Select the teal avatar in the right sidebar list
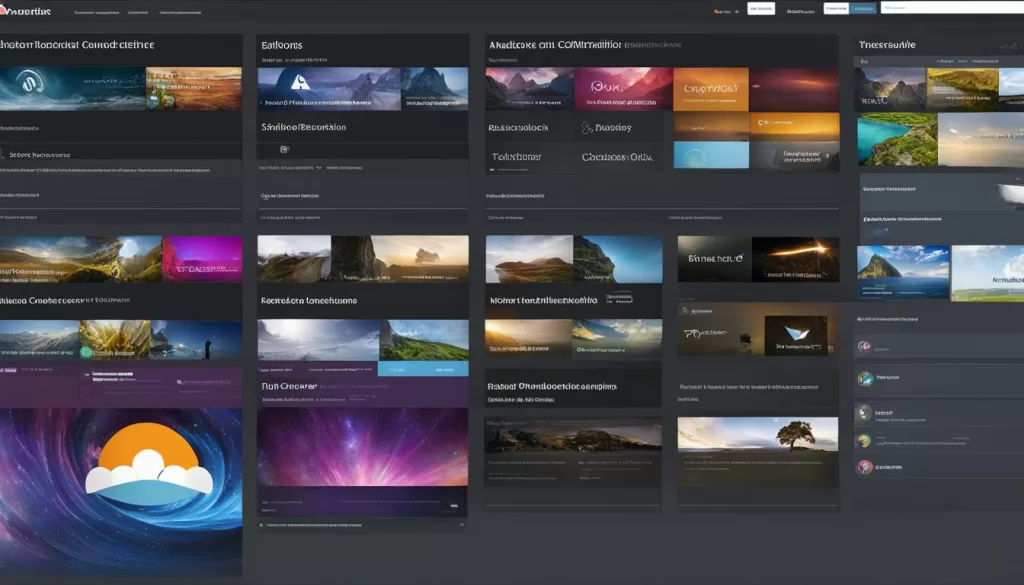This screenshot has width=1024, height=585. pyautogui.click(x=864, y=379)
